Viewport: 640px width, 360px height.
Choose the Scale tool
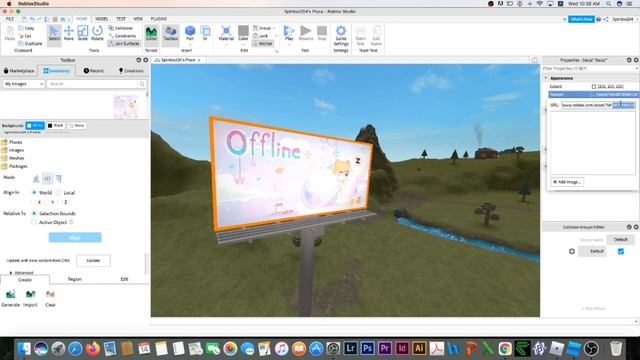click(x=83, y=33)
